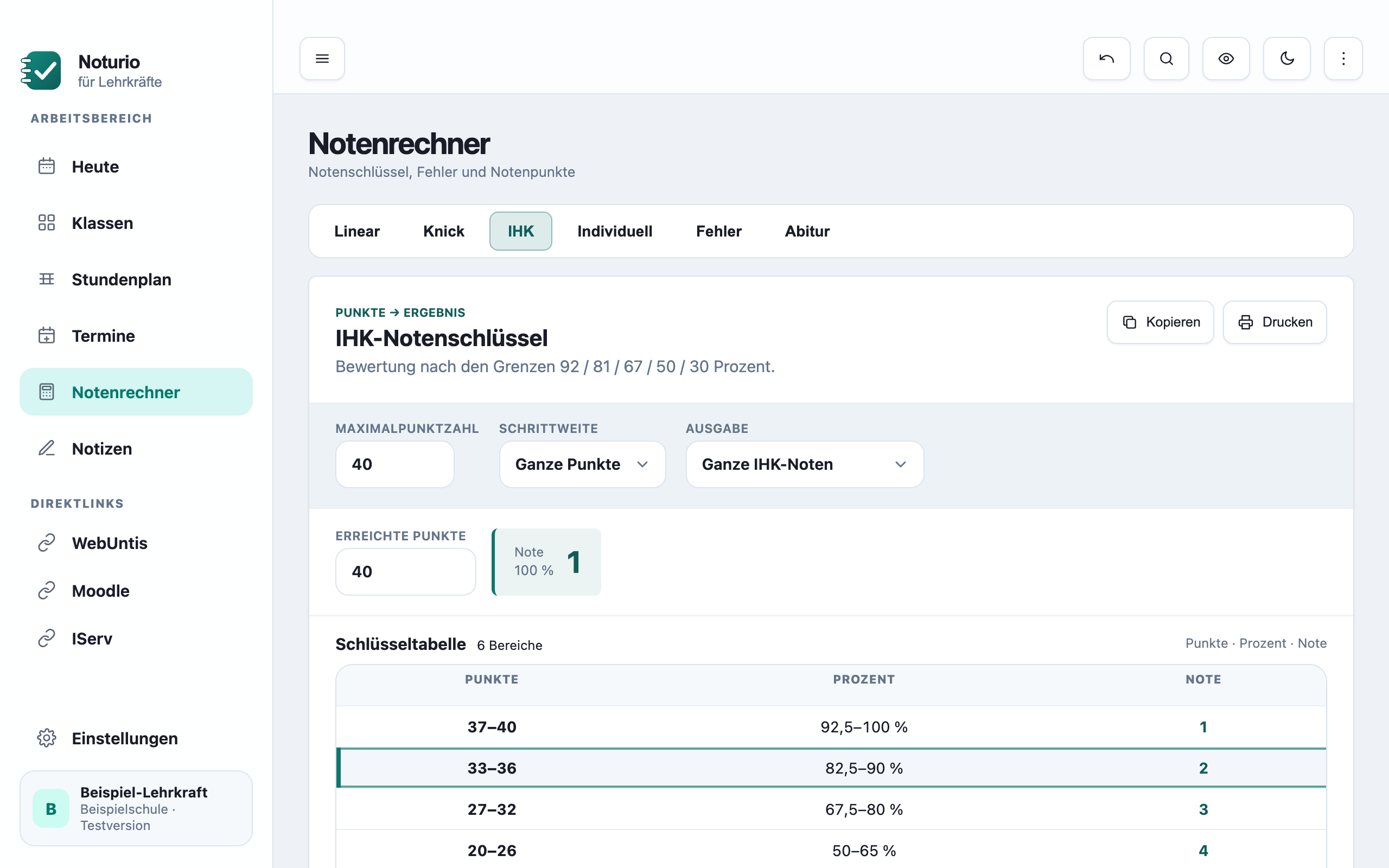Open the Moodle direct link

point(136,590)
